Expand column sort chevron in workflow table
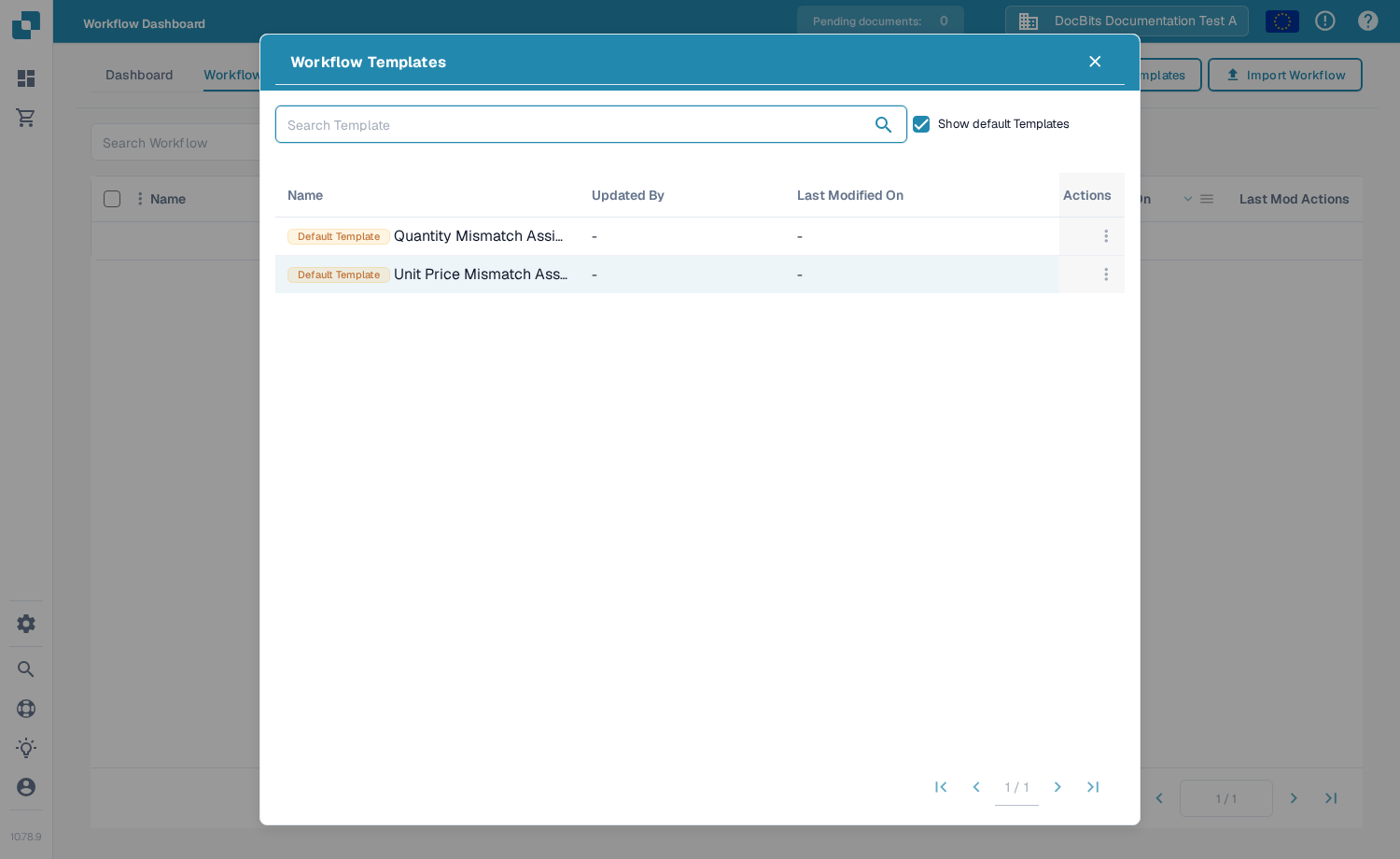1400x859 pixels. (x=1188, y=199)
